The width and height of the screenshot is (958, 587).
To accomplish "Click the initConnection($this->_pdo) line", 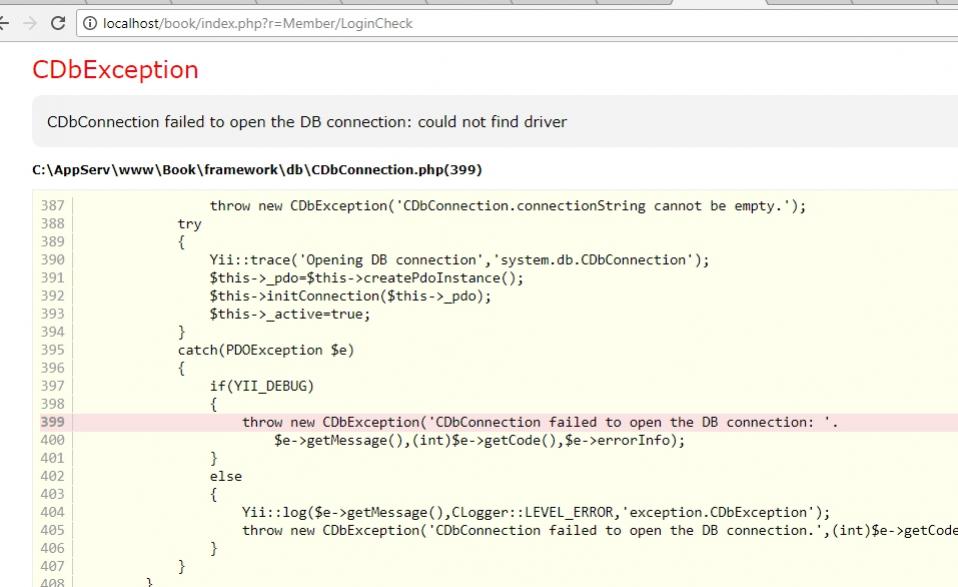I will [350, 296].
